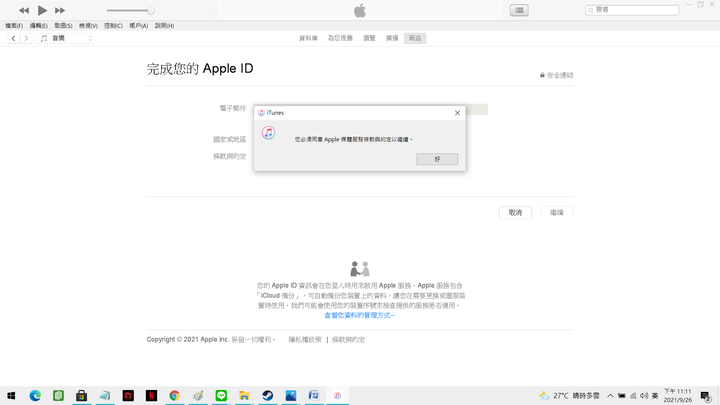Screen dimensions: 720x405
Task: Click the Apple logo in the top bar
Action: click(360, 10)
